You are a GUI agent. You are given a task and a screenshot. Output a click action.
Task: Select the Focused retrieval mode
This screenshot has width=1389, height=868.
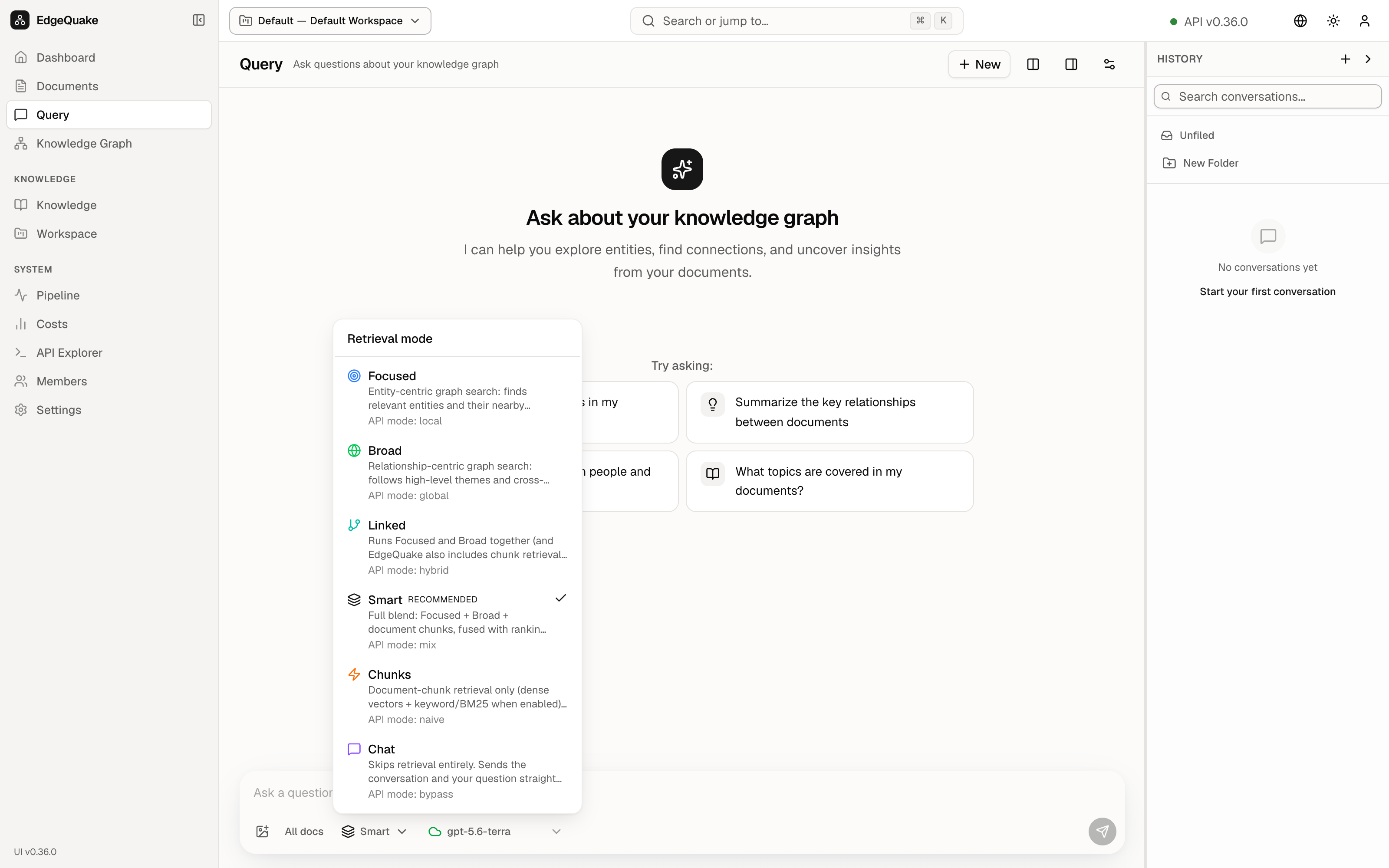tap(457, 397)
